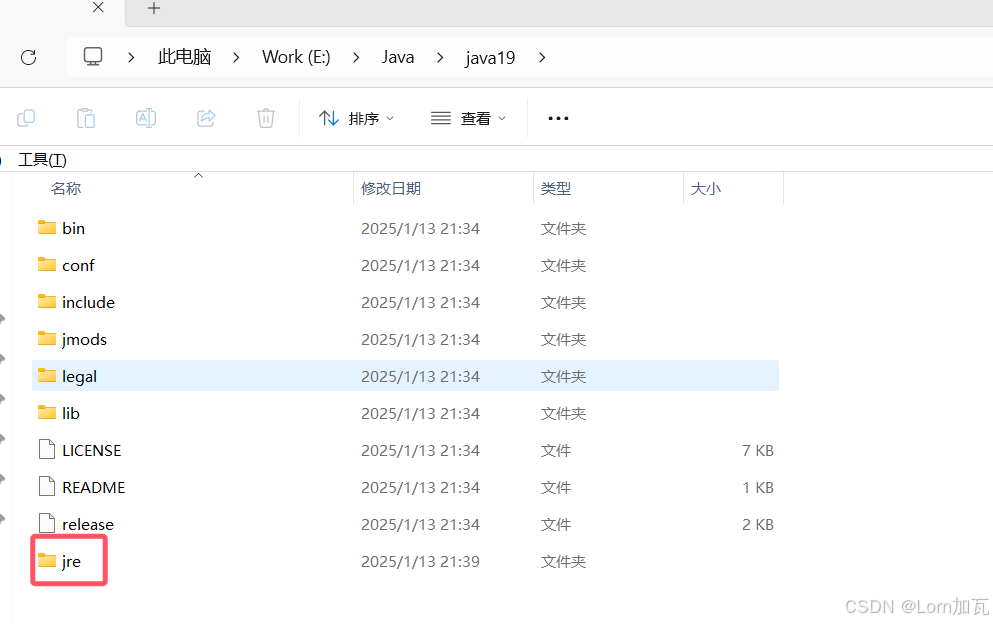Click the Refresh icon near the address bar

[29, 57]
